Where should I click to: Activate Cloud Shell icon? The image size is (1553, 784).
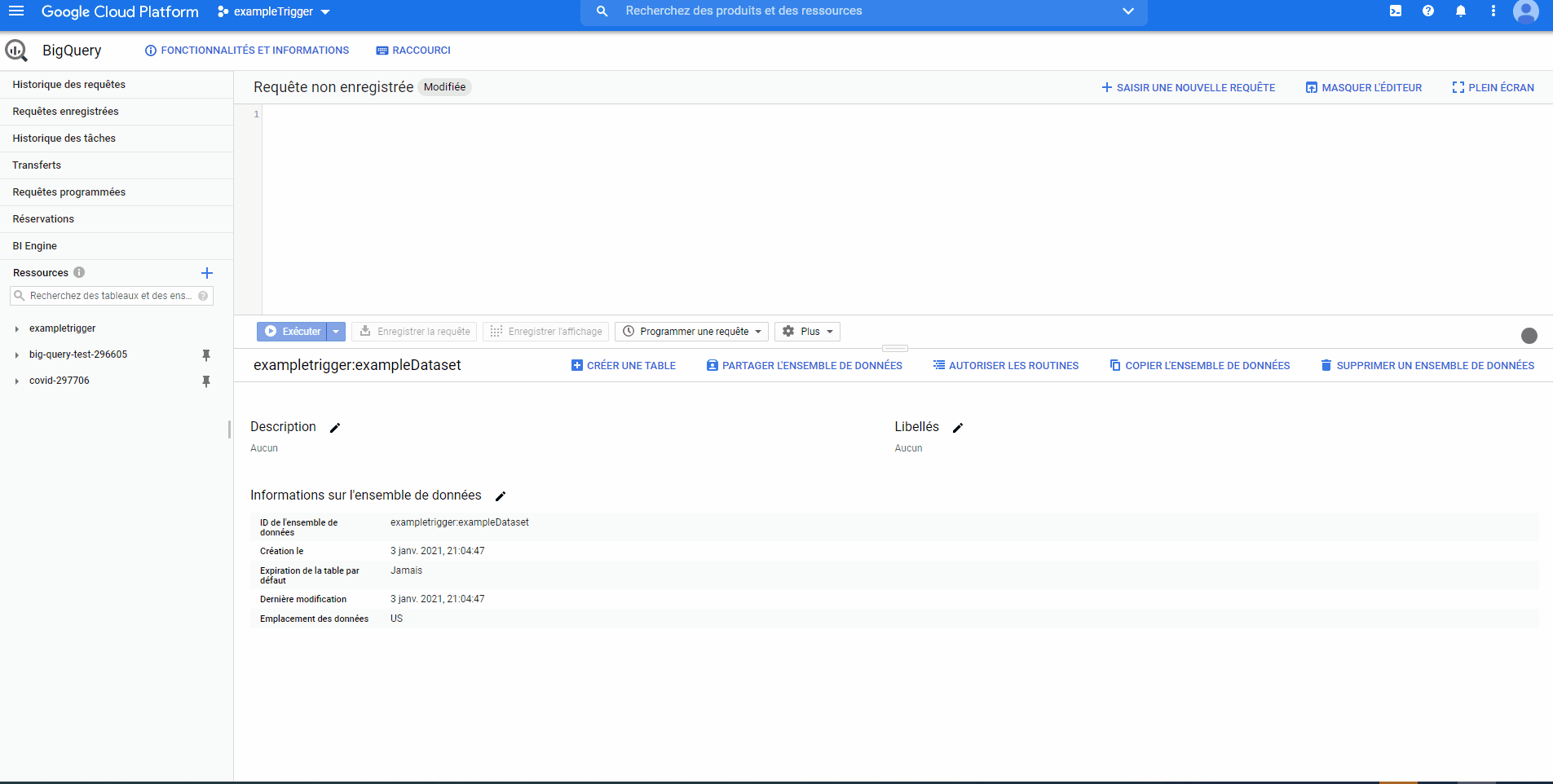[1396, 11]
